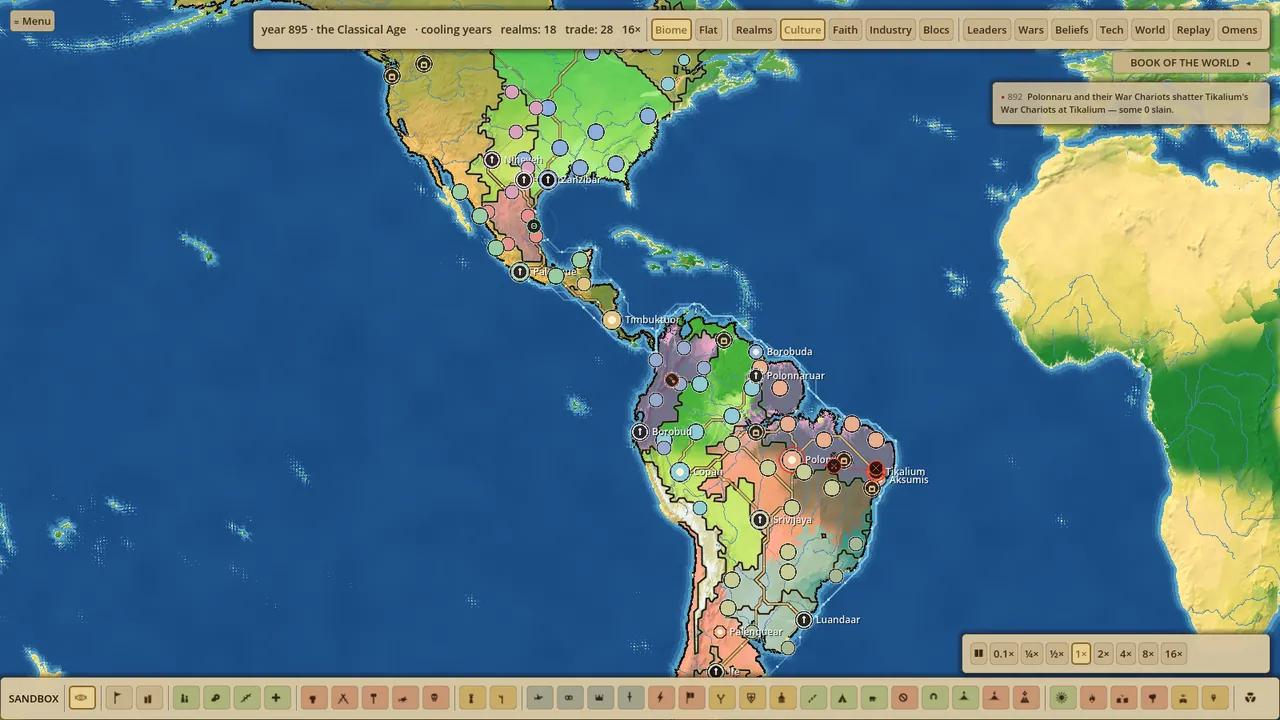Select the horseshoe arch tool
The height and width of the screenshot is (720, 1280).
[933, 698]
